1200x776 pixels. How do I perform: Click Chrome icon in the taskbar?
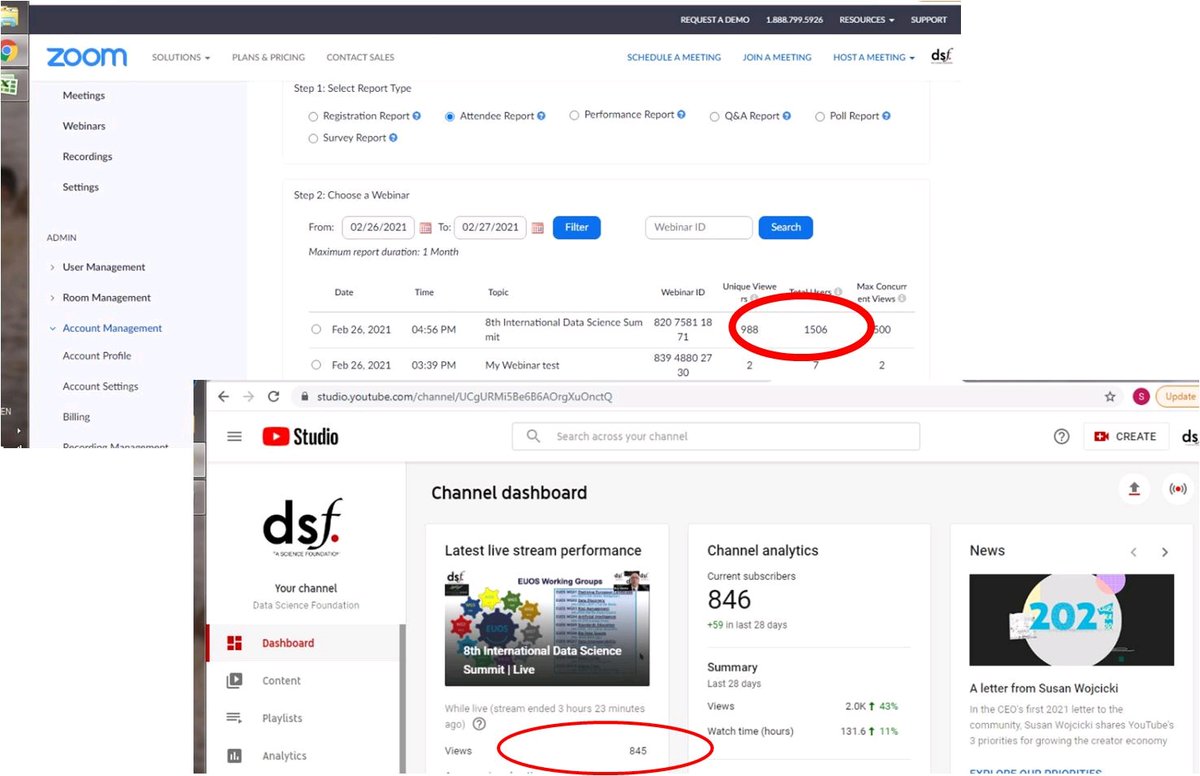tap(8, 52)
